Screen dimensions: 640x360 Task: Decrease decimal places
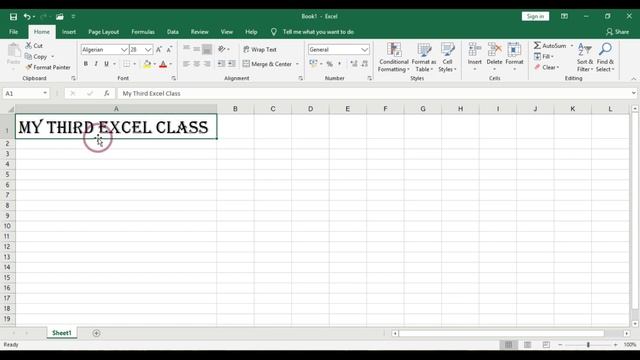[x=364, y=64]
